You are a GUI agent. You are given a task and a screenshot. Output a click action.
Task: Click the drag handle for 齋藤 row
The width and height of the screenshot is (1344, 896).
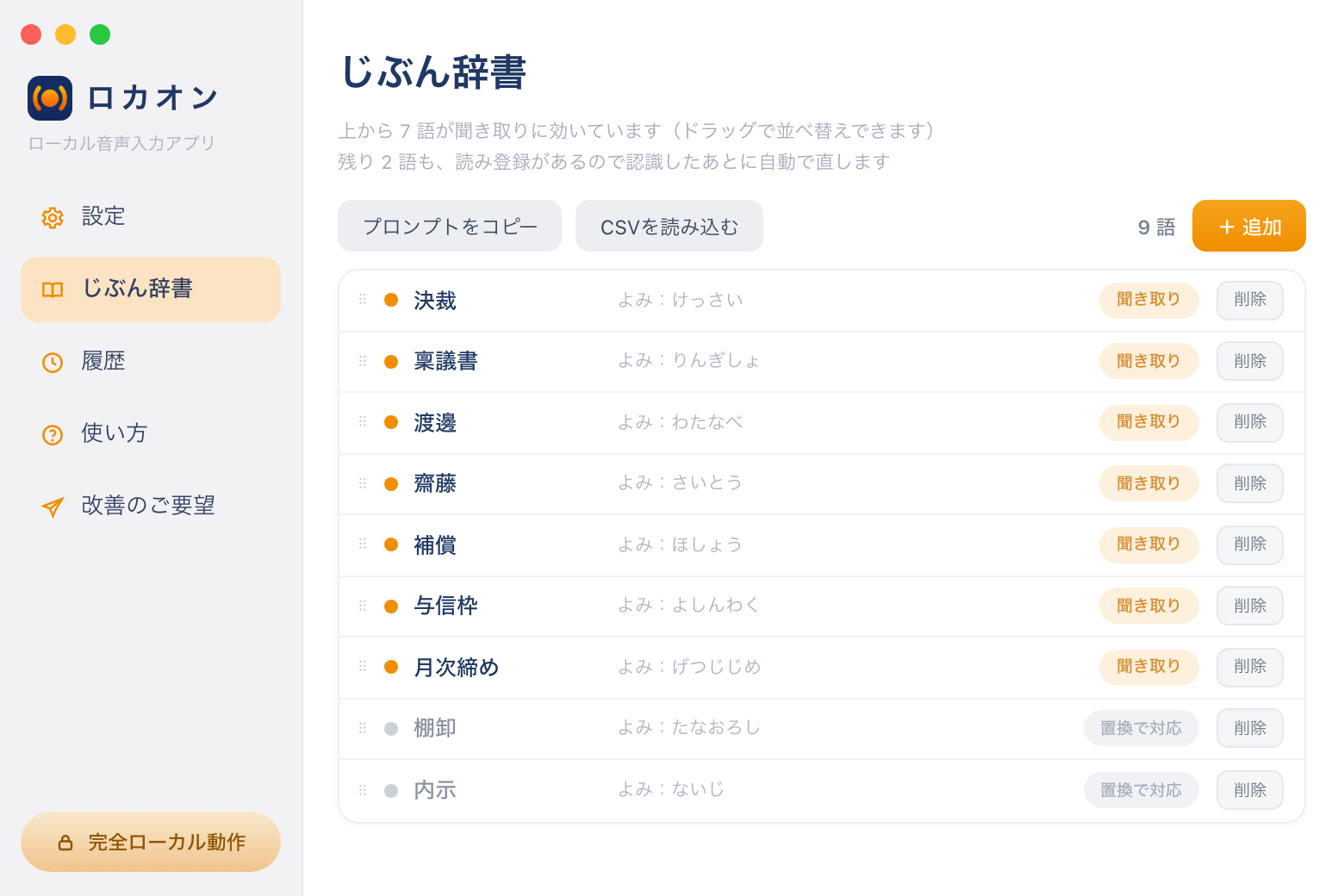tap(363, 483)
